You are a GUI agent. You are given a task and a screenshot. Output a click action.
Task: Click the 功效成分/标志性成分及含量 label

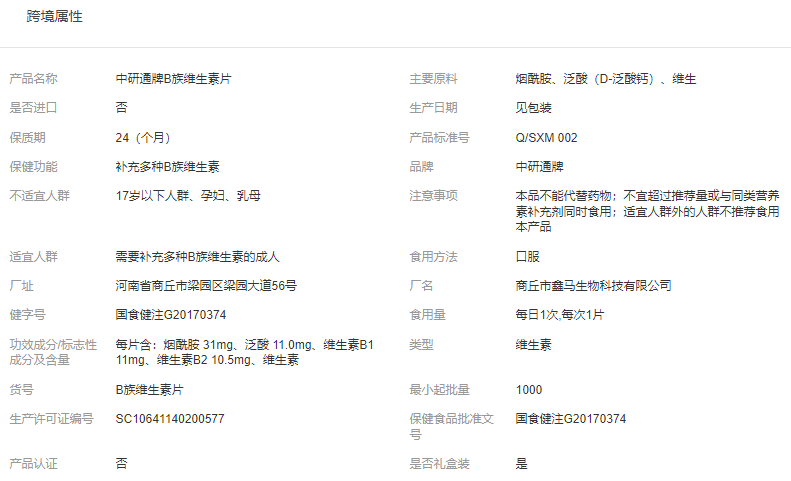[53, 352]
